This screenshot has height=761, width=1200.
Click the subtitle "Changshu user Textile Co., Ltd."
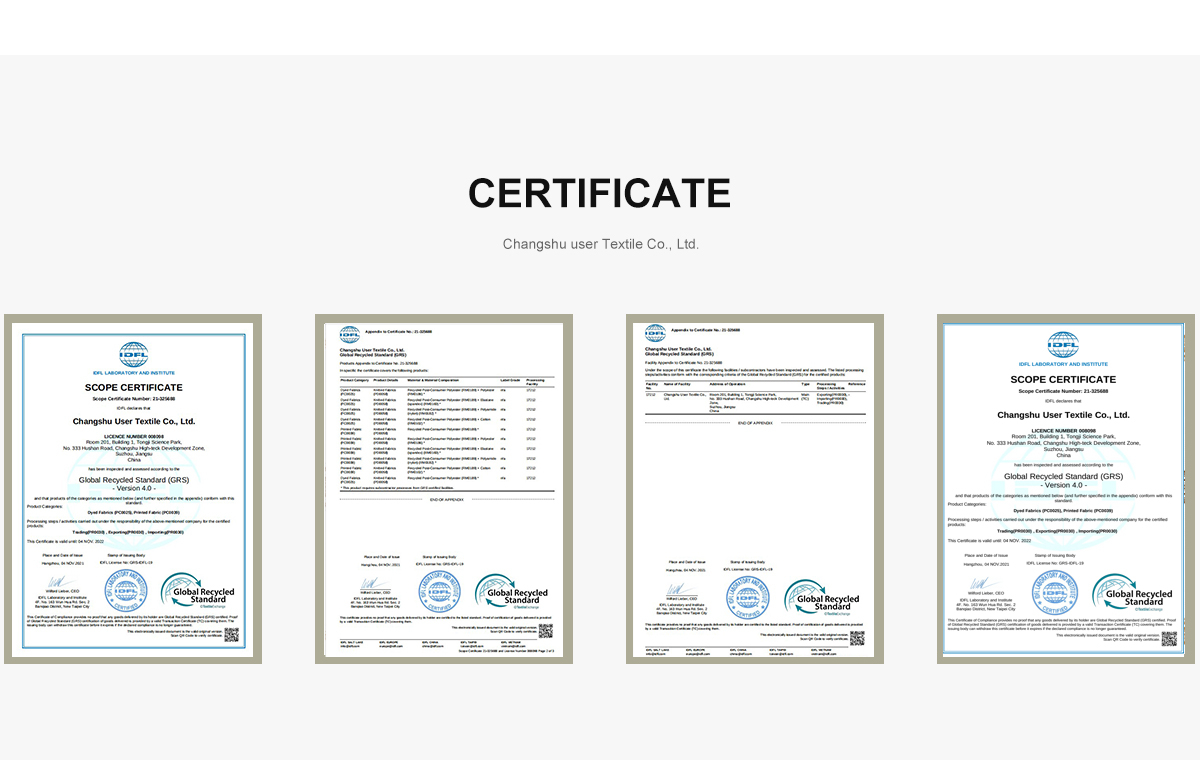coord(601,244)
